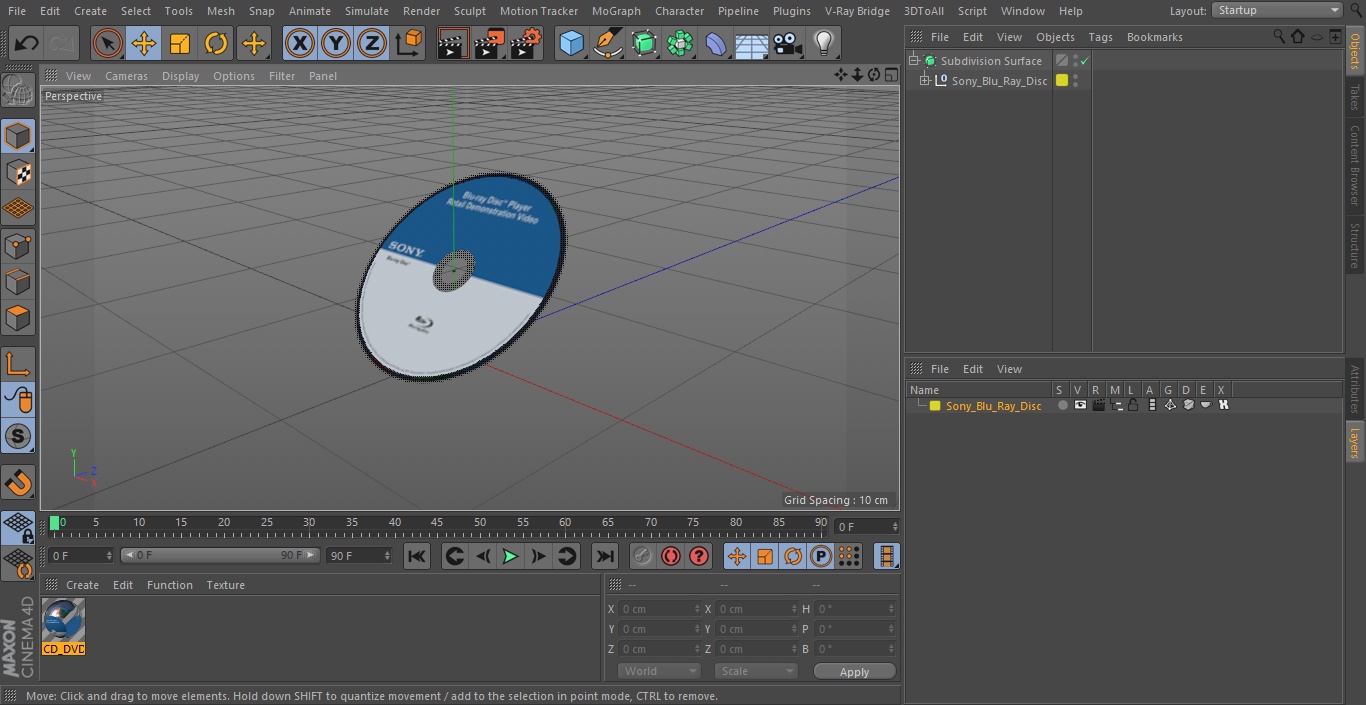Click the Make Editable icon
The width and height of the screenshot is (1366, 705).
(18, 90)
